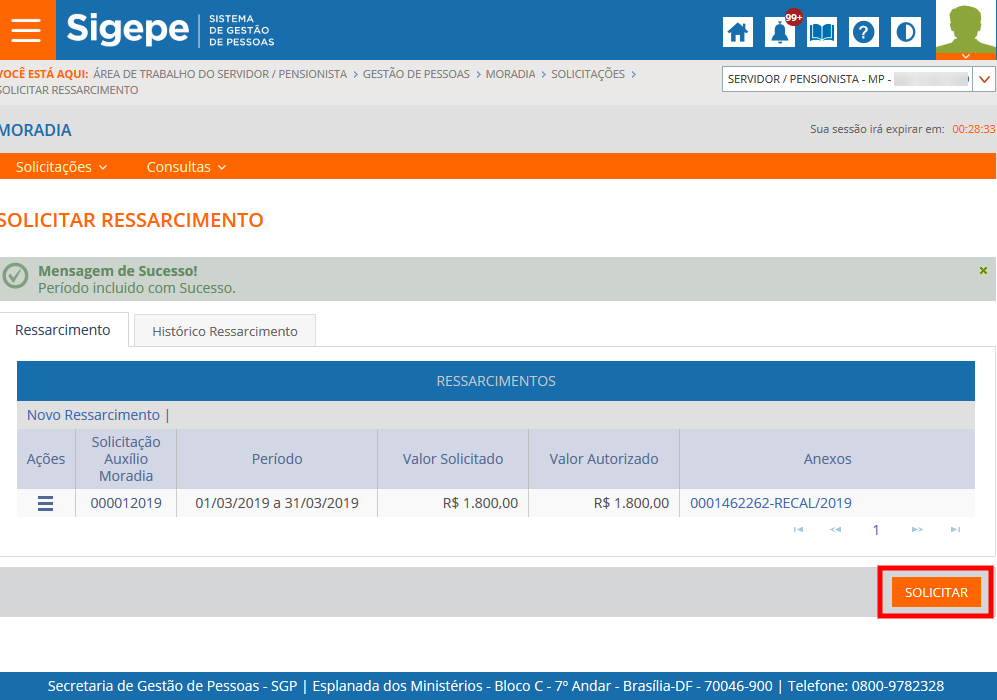Go to next page of table
Image resolution: width=997 pixels, height=700 pixels.
(x=916, y=530)
